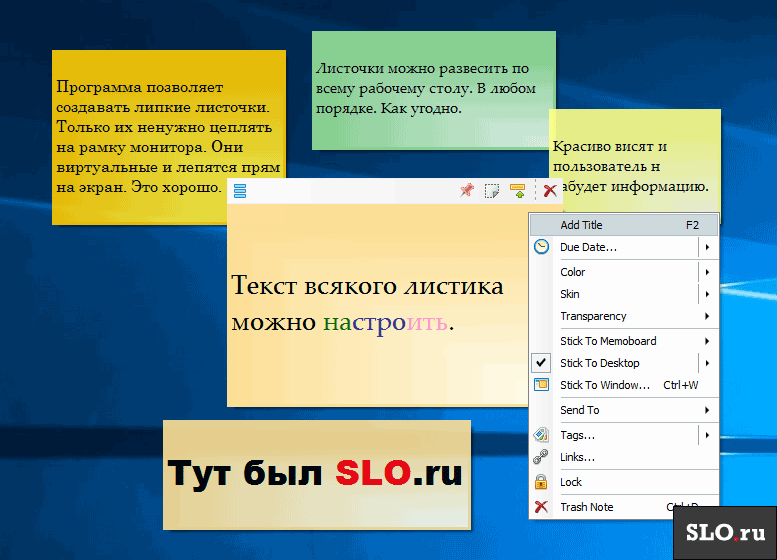Click the chain icon beside Links

tap(541, 457)
